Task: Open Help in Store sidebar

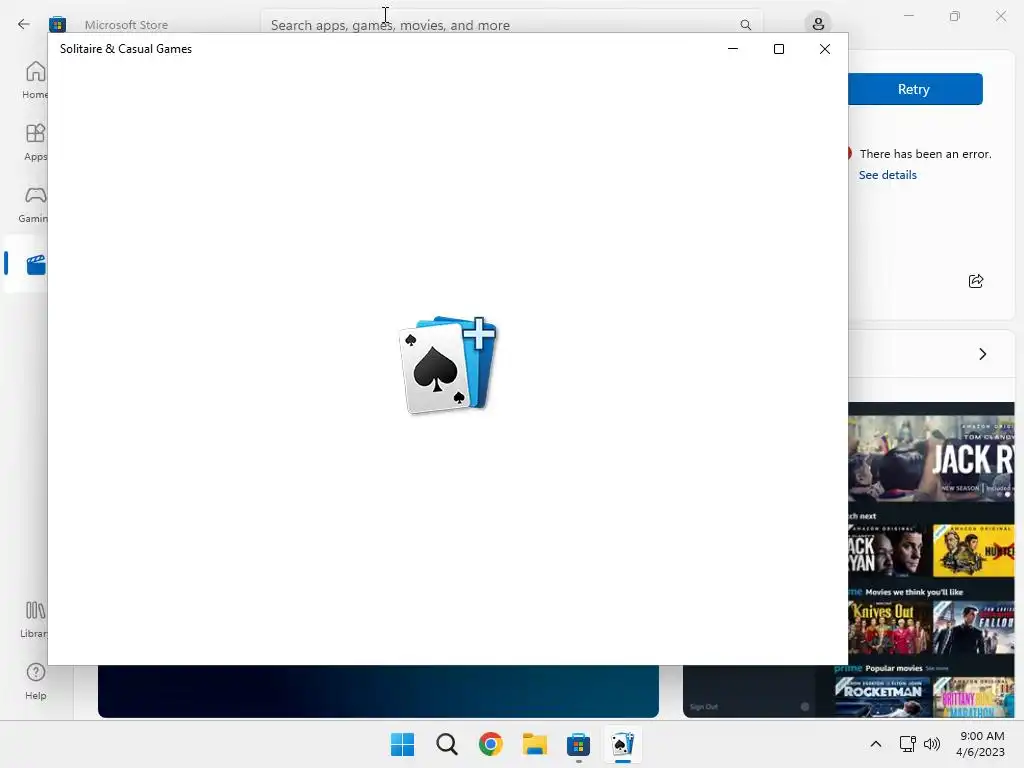Action: (35, 681)
